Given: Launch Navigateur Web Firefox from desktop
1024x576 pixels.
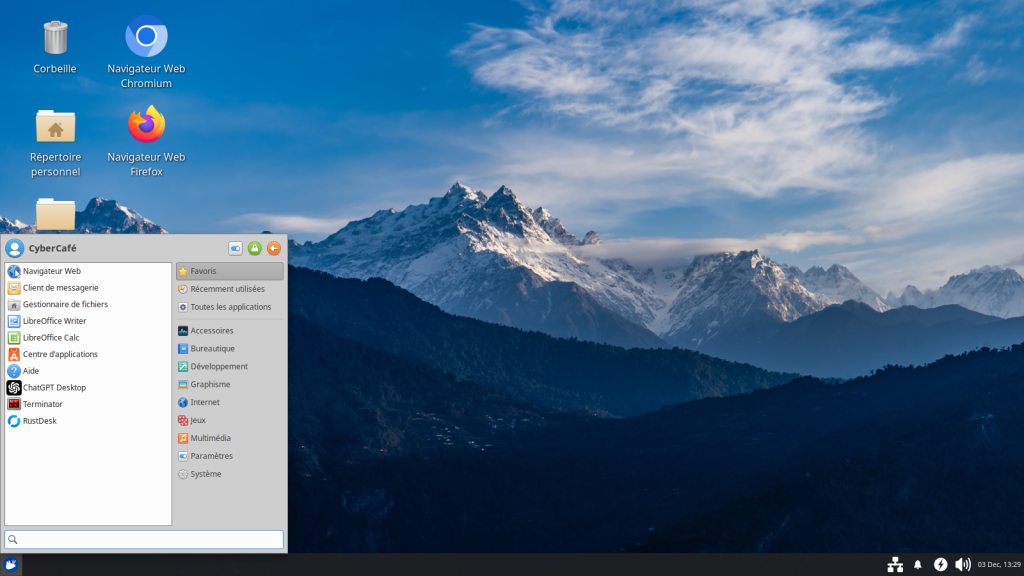Looking at the screenshot, I should click(146, 126).
